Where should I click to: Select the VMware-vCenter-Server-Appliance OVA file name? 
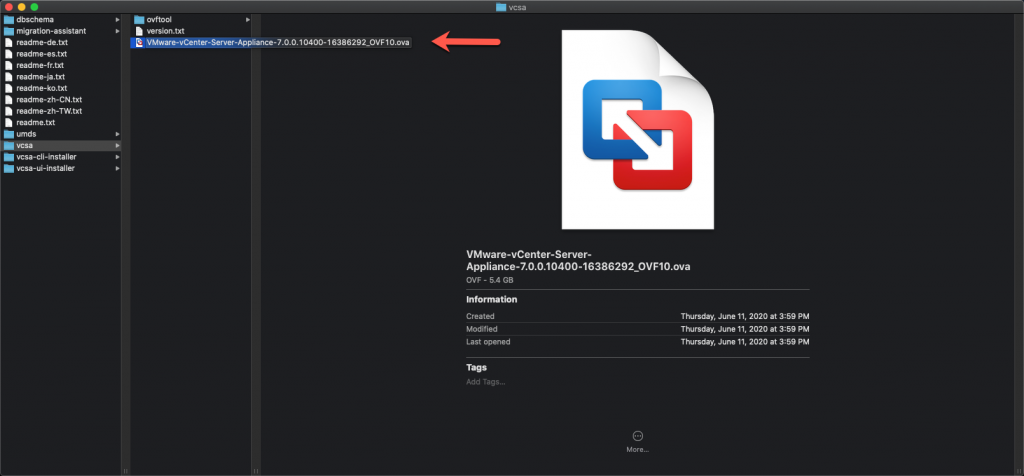pyautogui.click(x=278, y=42)
